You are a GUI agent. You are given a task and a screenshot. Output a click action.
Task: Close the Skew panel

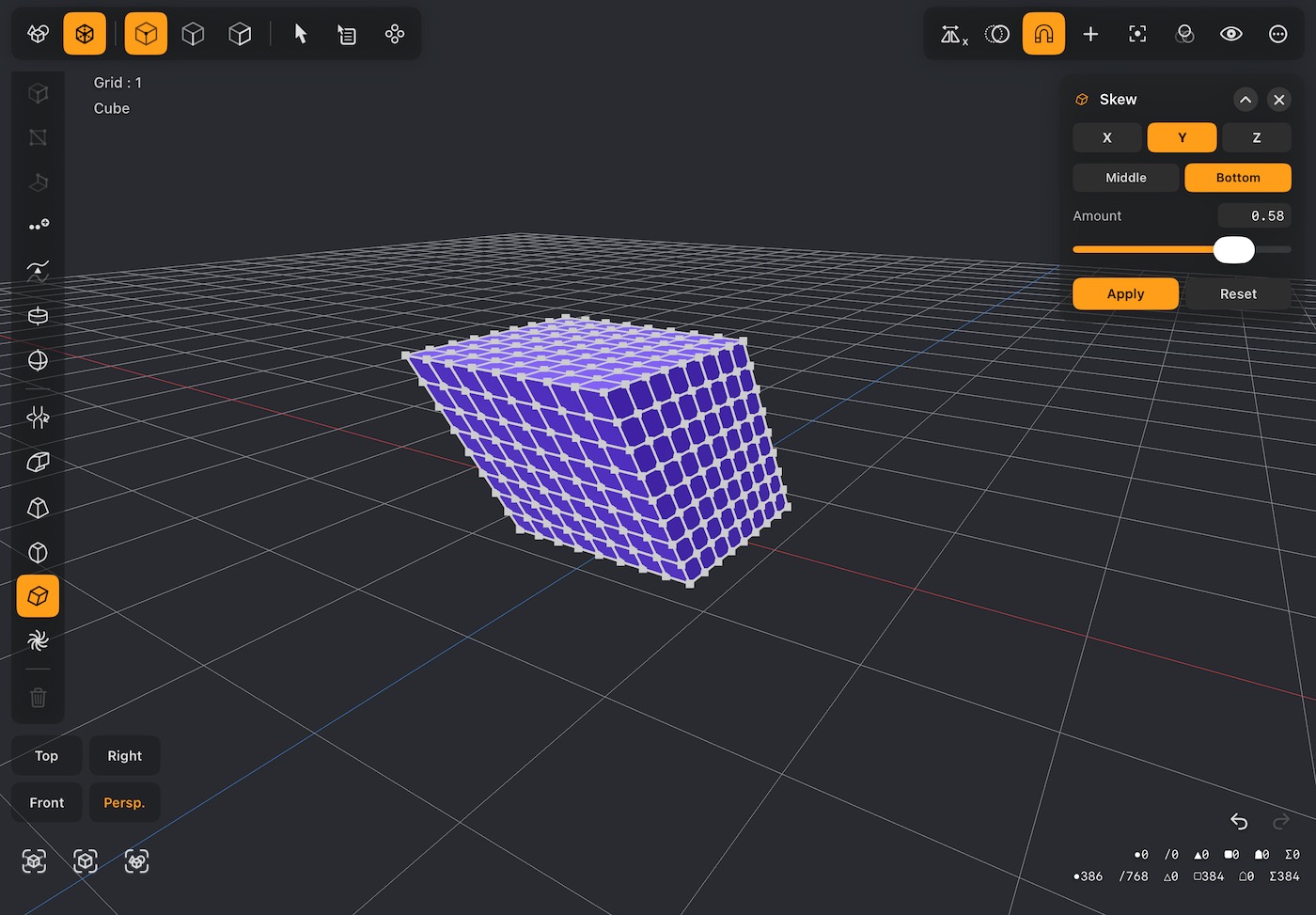pyautogui.click(x=1279, y=100)
